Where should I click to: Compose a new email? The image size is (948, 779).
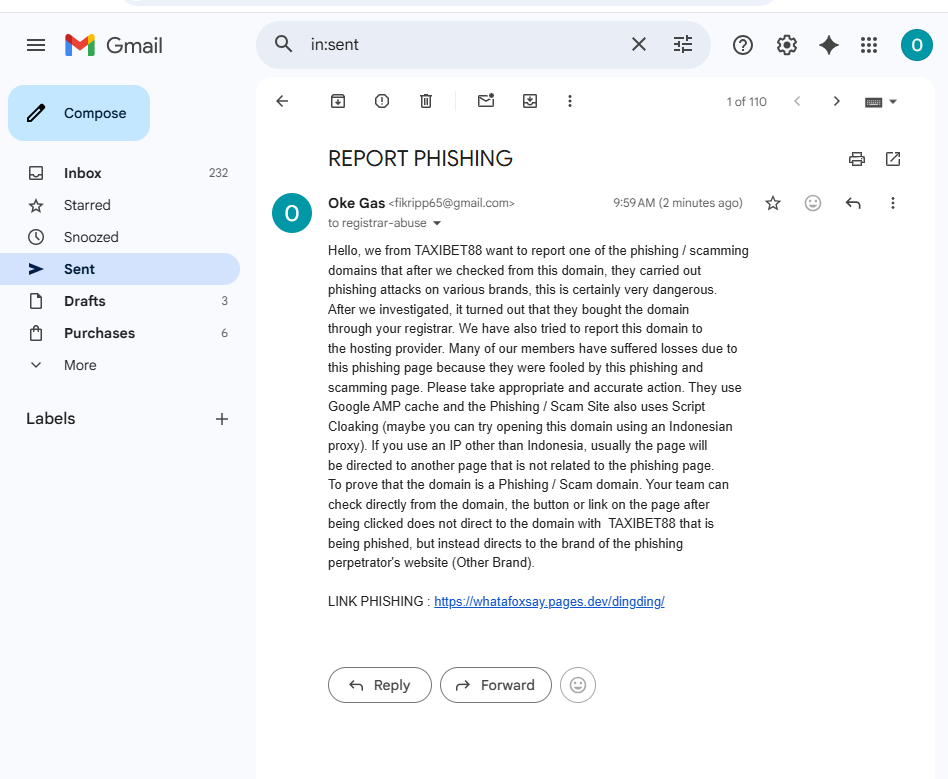point(79,113)
